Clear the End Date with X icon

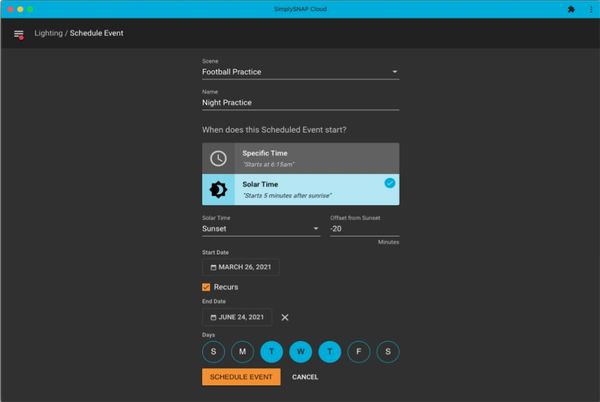pyautogui.click(x=285, y=317)
